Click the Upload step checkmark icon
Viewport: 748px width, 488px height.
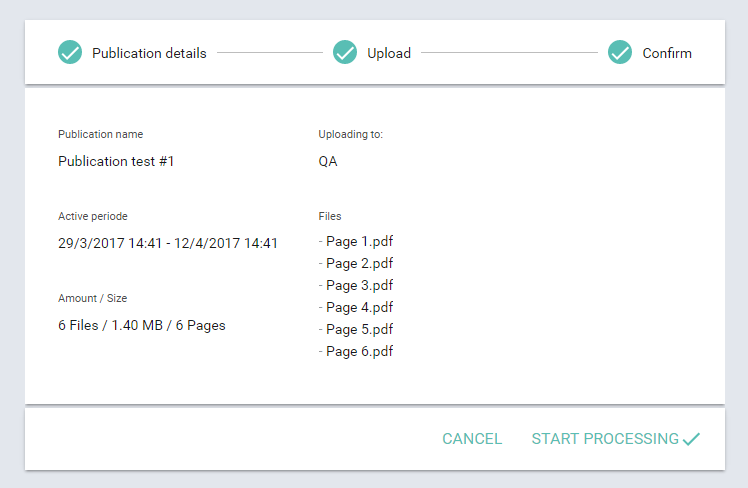coord(345,53)
